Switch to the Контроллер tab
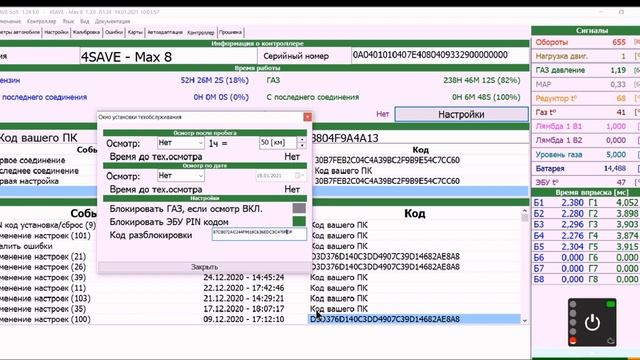The image size is (640, 360). point(201,32)
